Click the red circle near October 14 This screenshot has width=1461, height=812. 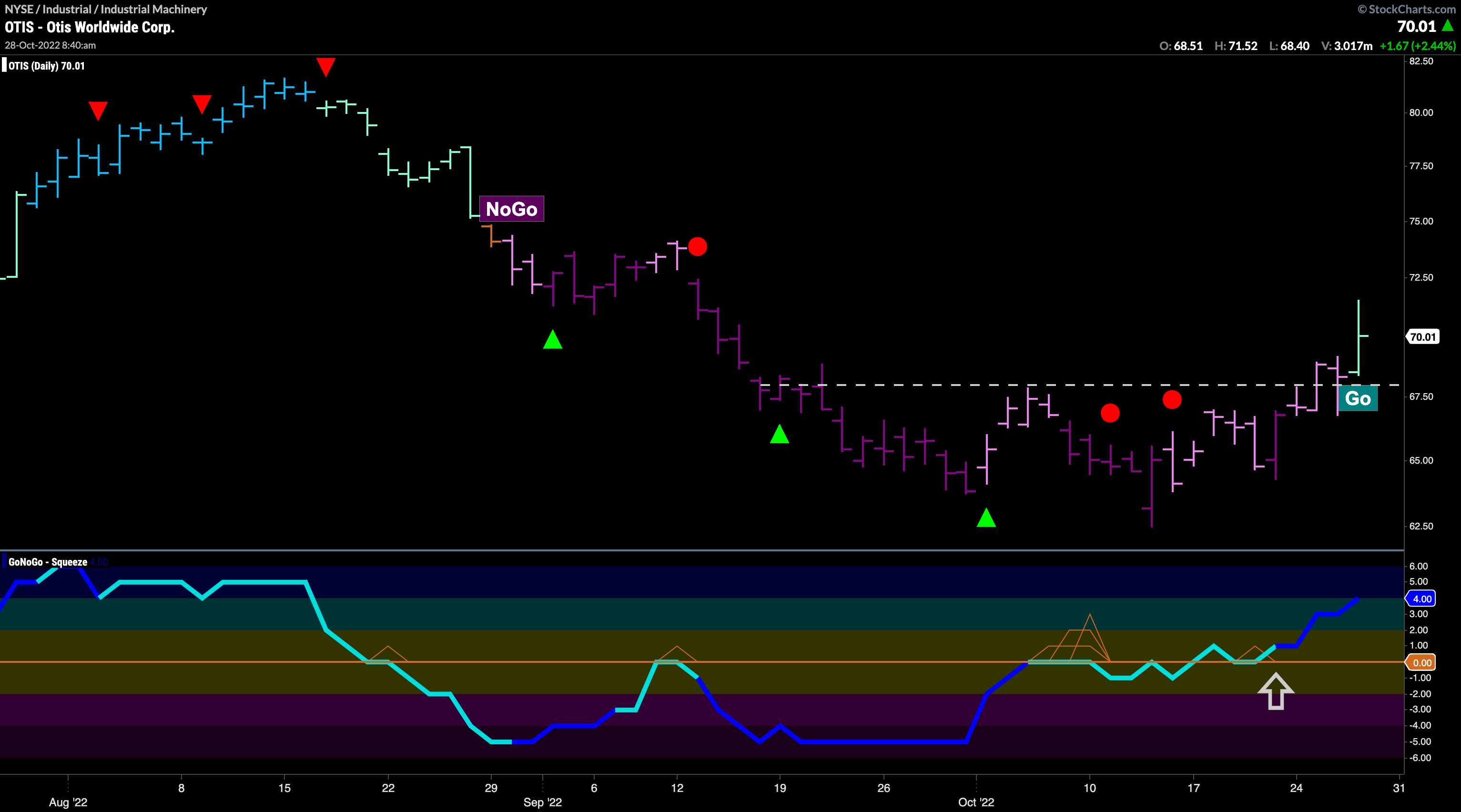[1172, 400]
